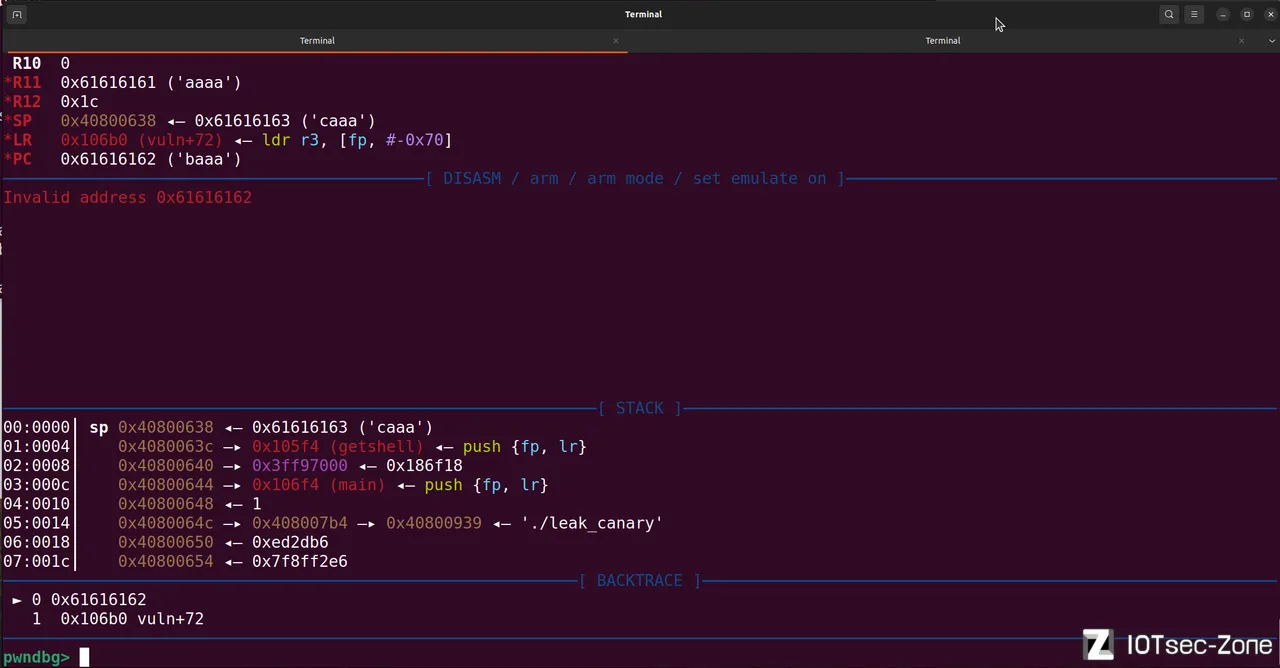The height and width of the screenshot is (668, 1280).
Task: Select stack address 0x40800644
Action: pos(166,485)
